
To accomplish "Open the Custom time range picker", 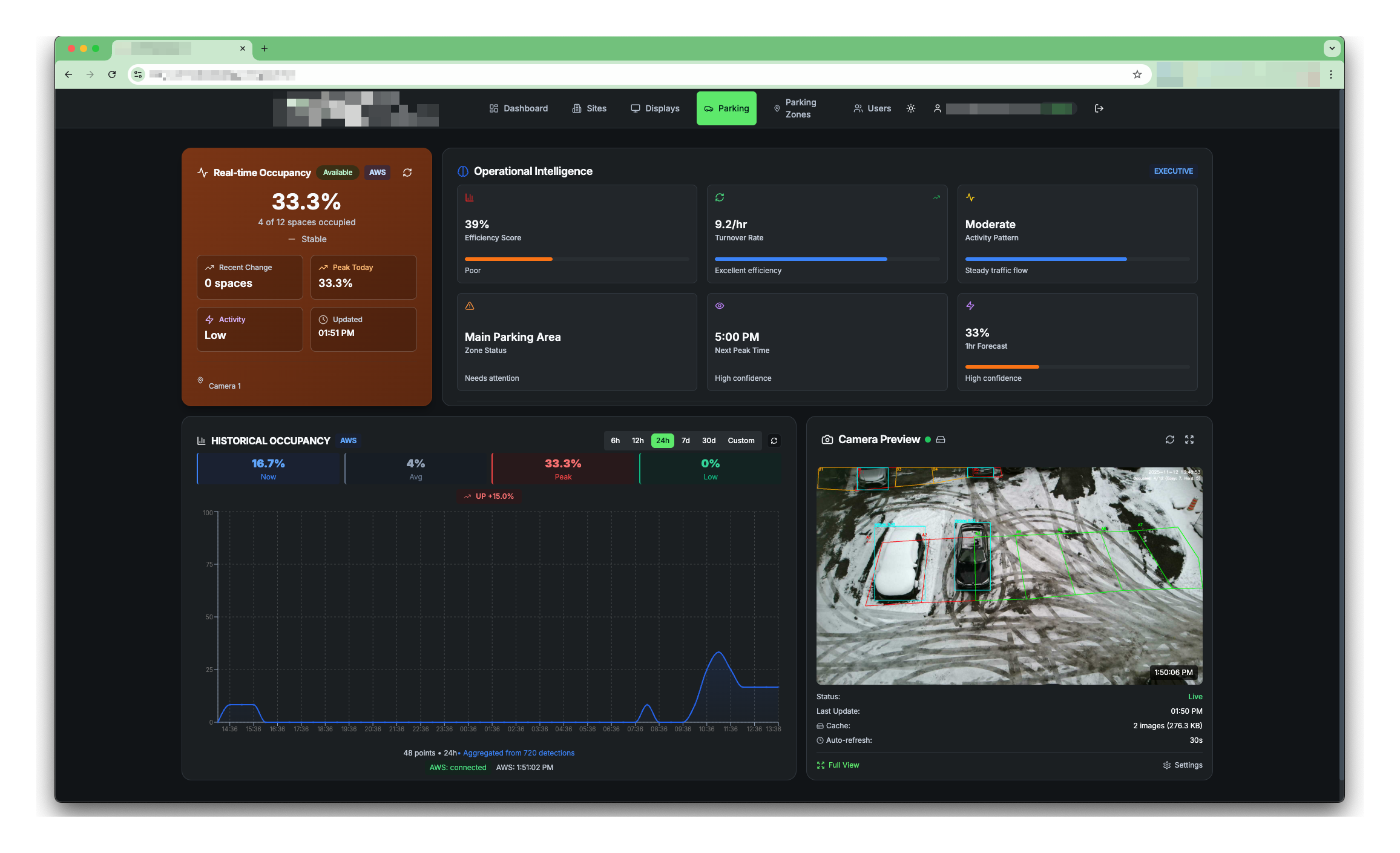I will point(741,441).
